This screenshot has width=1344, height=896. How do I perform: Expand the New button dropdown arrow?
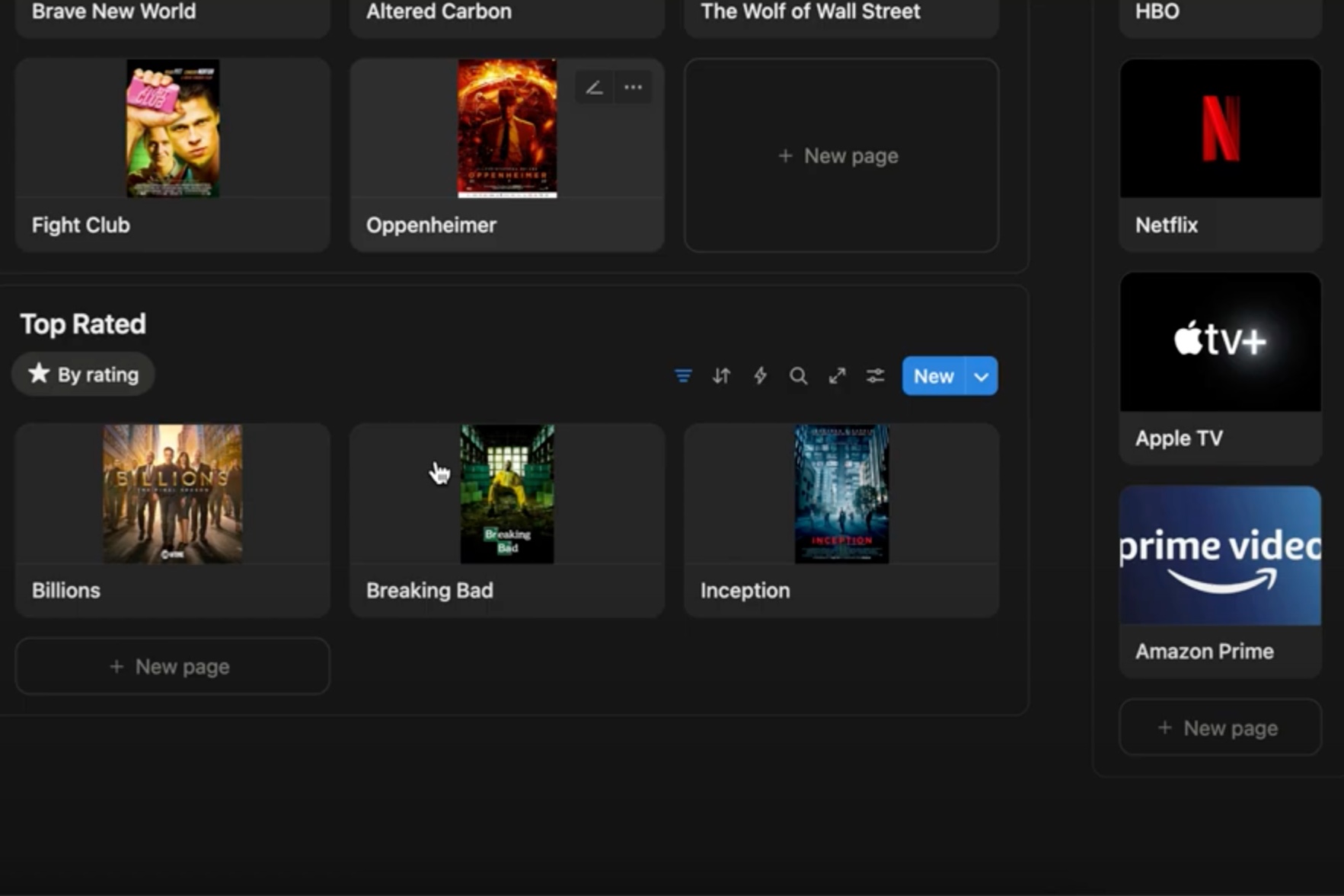[x=981, y=376]
